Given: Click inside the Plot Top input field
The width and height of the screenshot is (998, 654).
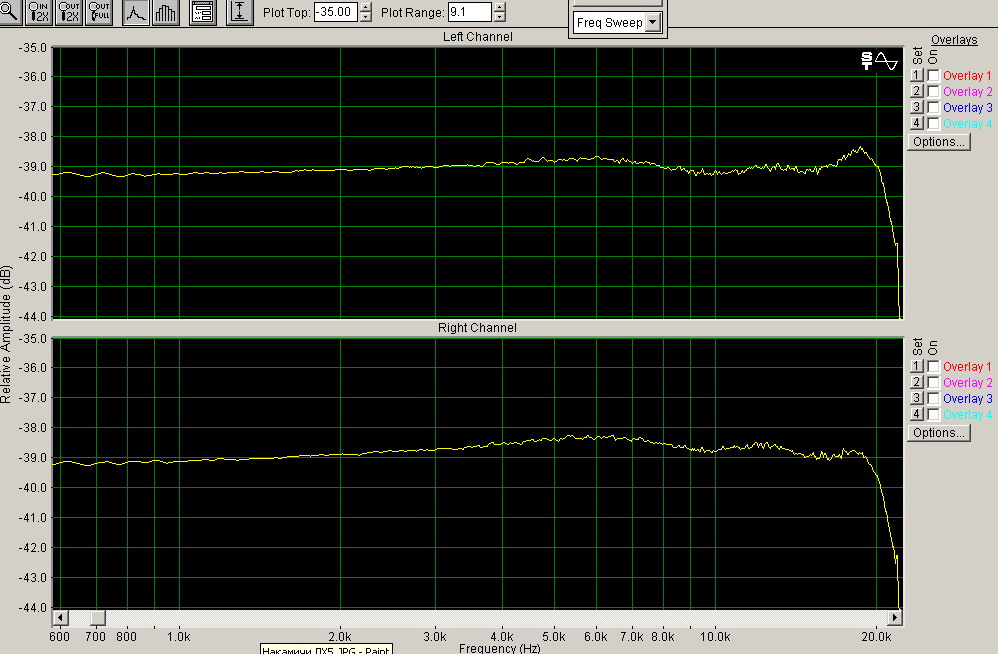Looking at the screenshot, I should [x=334, y=13].
